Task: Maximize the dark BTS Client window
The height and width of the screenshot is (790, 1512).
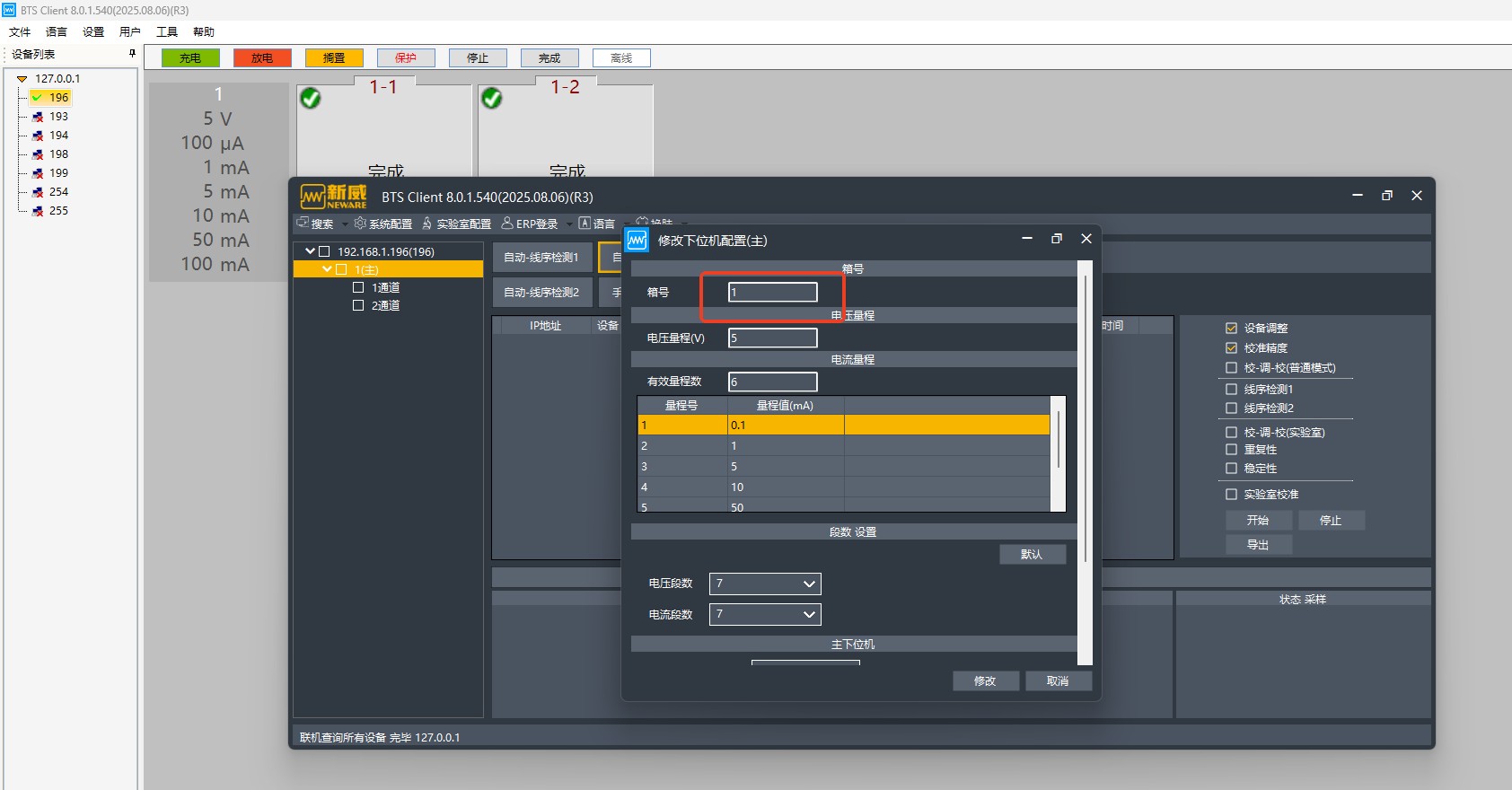Action: tap(1387, 195)
